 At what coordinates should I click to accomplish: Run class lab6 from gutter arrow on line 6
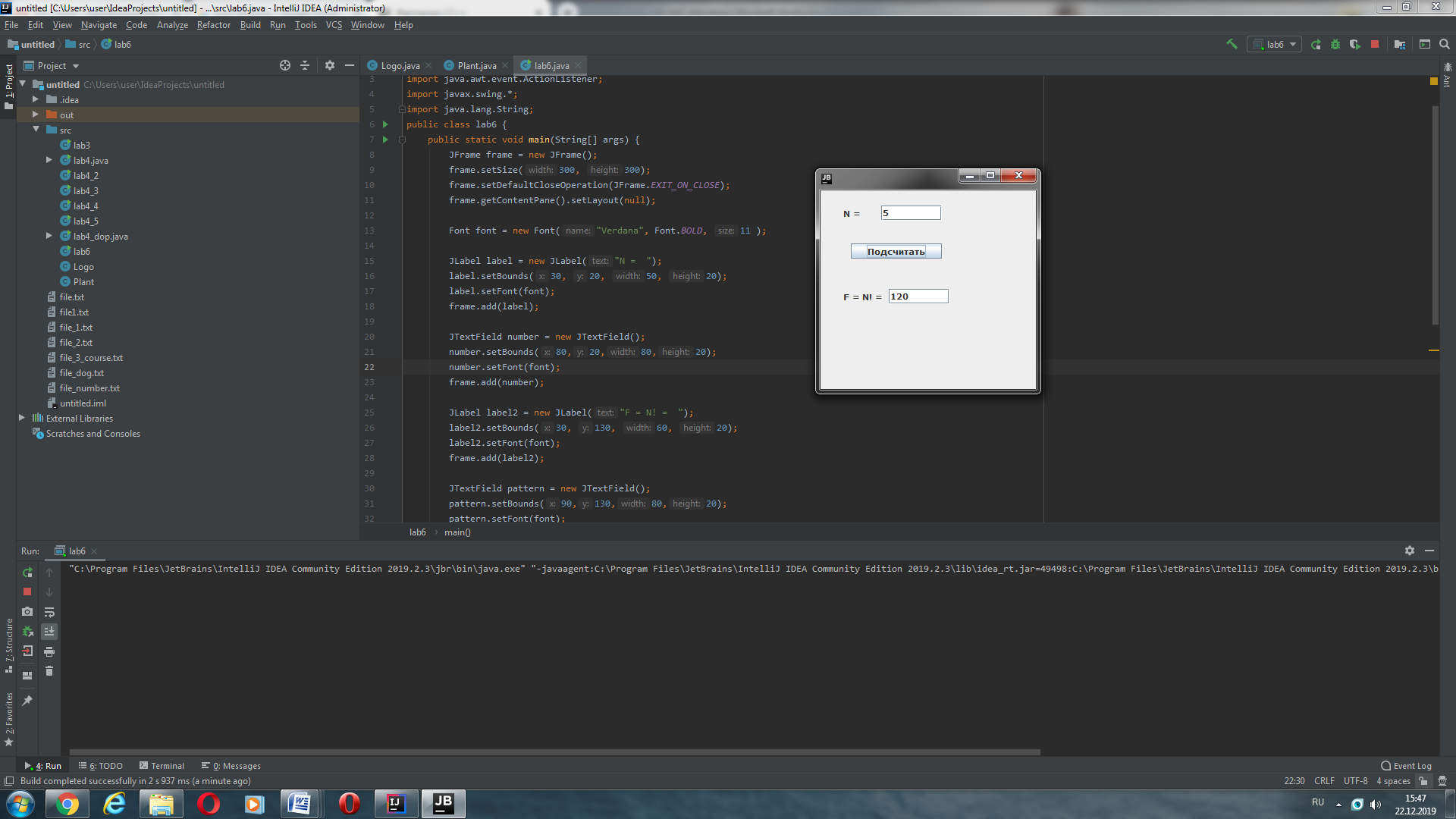[x=385, y=124]
